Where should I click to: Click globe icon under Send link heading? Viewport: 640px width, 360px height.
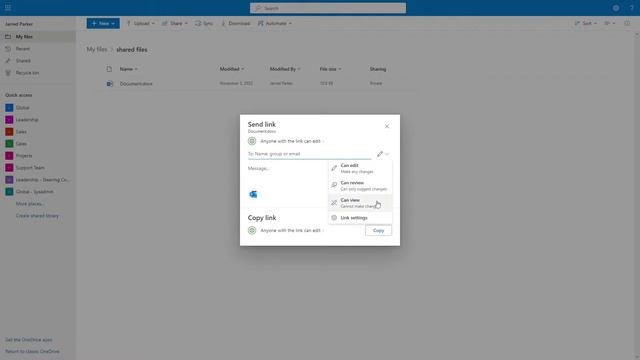point(252,141)
